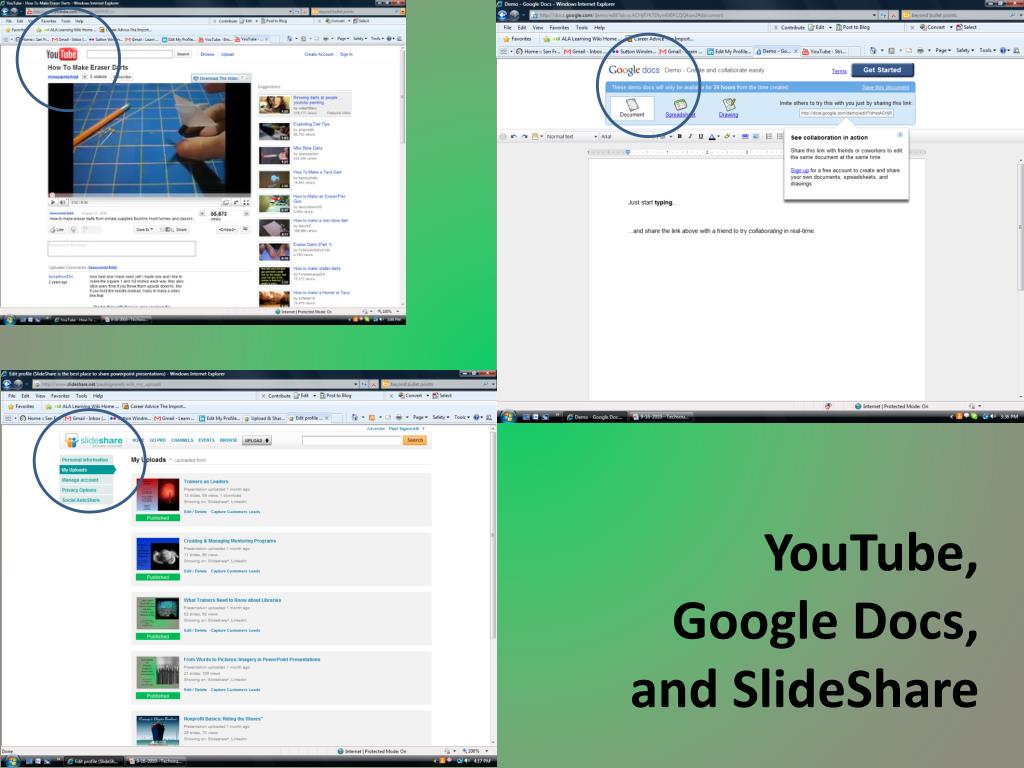Image resolution: width=1024 pixels, height=768 pixels.
Task: Open the Tools menu in Google Docs IE window
Action: 582,28
